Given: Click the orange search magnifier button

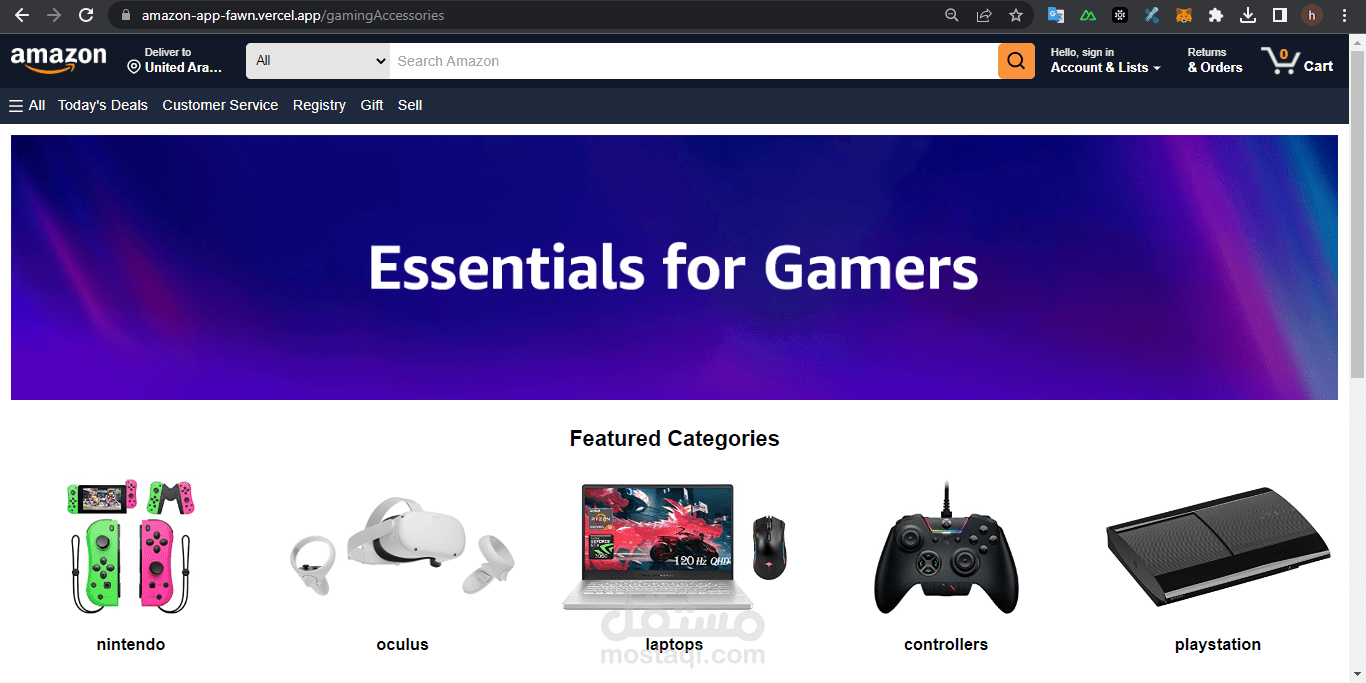Looking at the screenshot, I should tap(1016, 61).
